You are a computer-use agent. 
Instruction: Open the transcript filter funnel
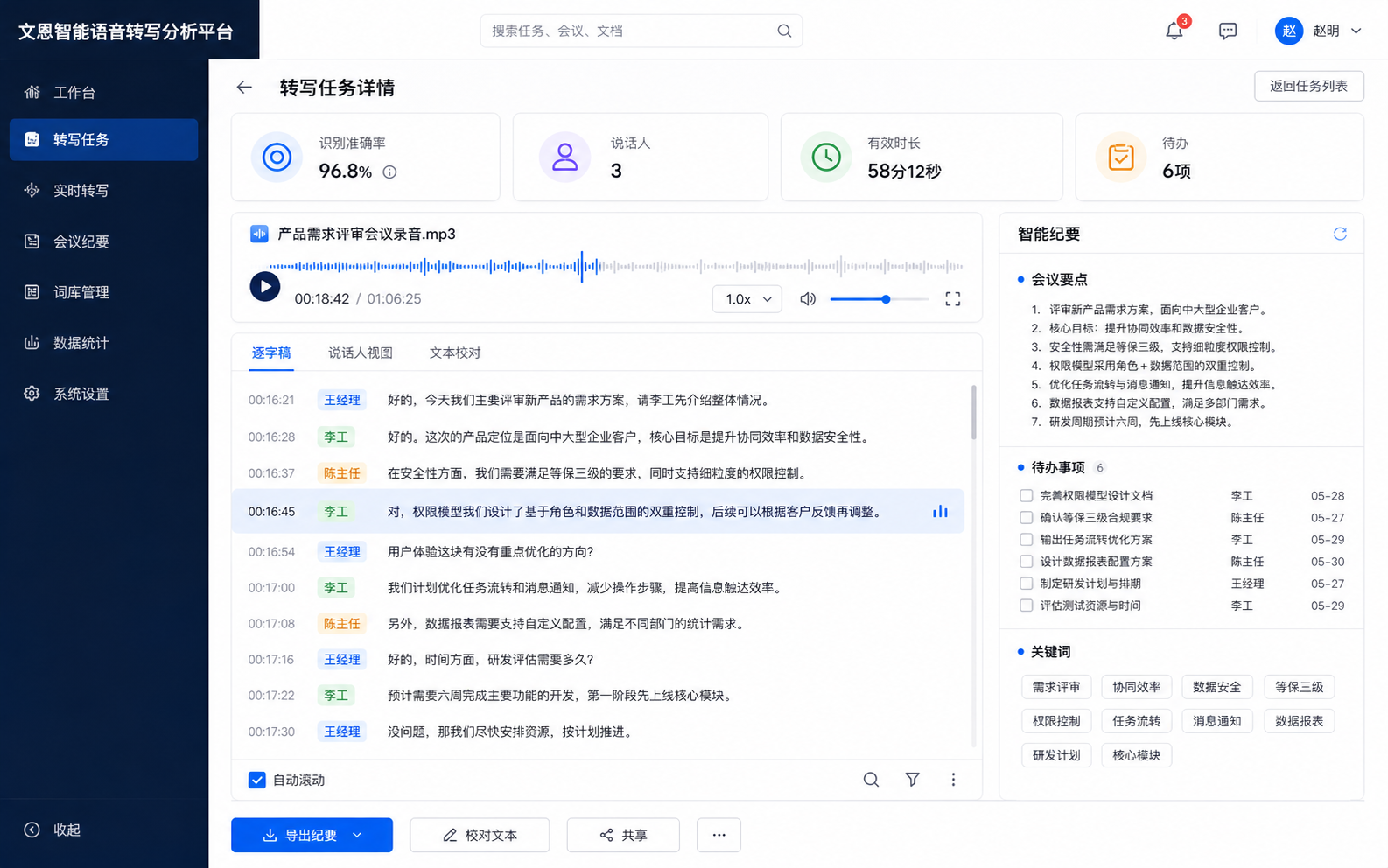tap(912, 780)
